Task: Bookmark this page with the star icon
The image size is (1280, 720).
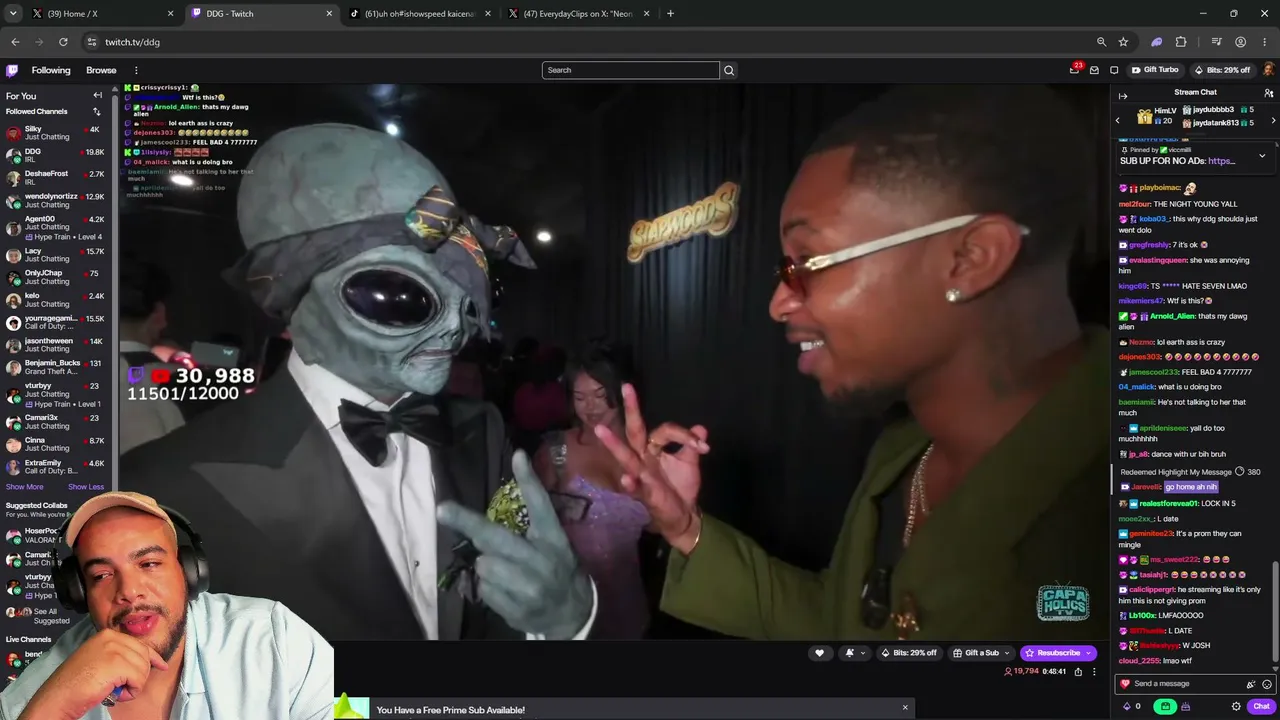Action: (x=1123, y=42)
